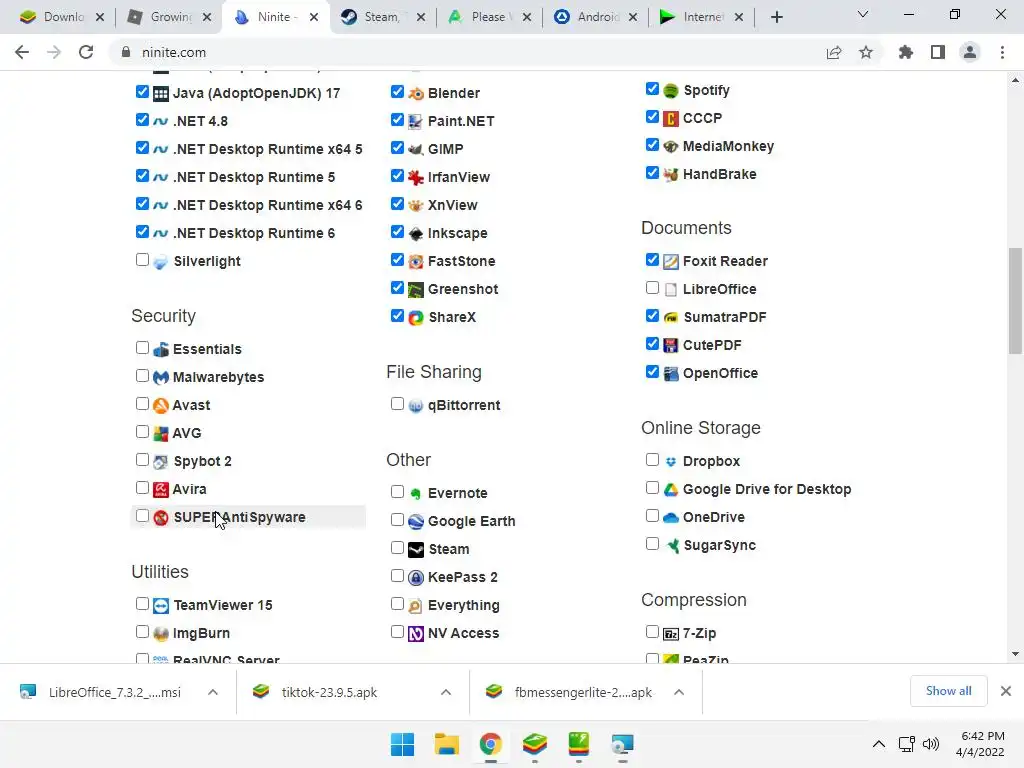This screenshot has height=768, width=1024.
Task: Click the IrfanView red icon
Action: 416,178
